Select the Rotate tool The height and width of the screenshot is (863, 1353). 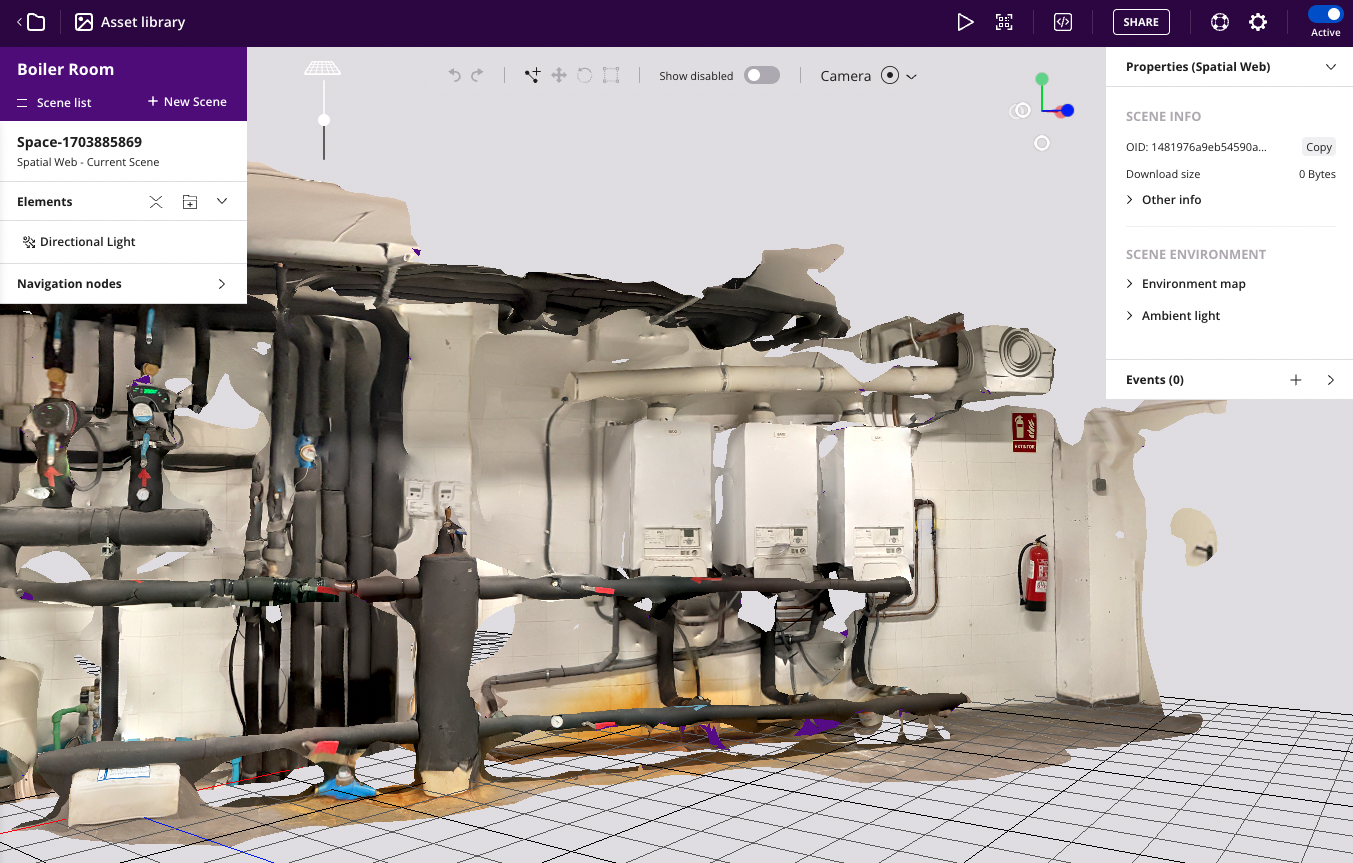(585, 75)
